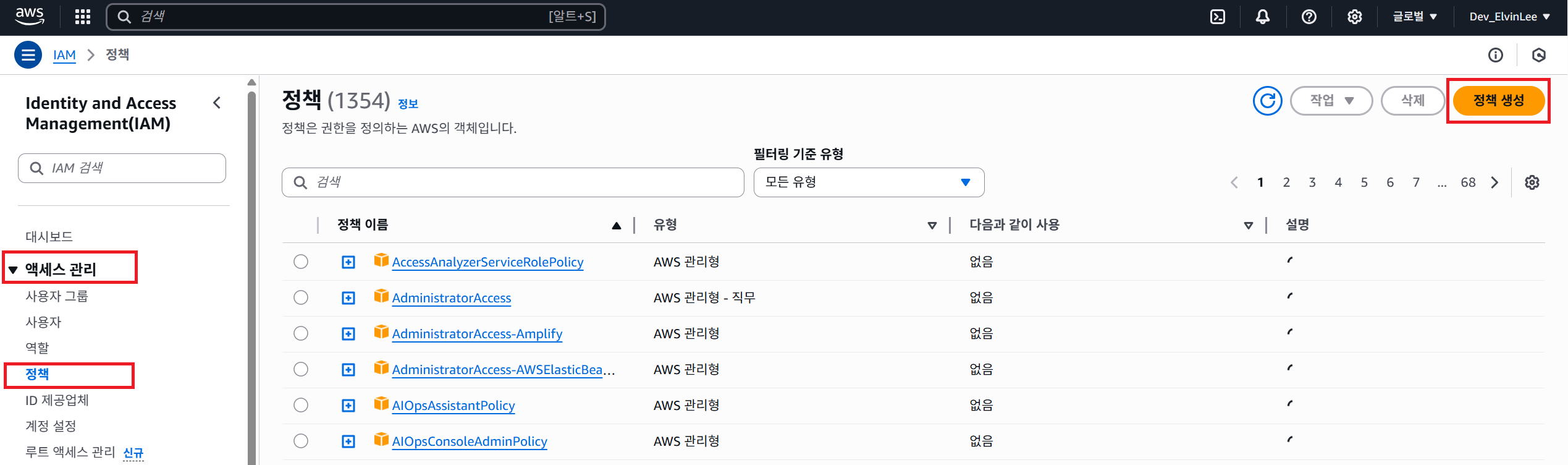Click the top AWS search bar
Screen dimensions: 1568x465
[x=356, y=17]
